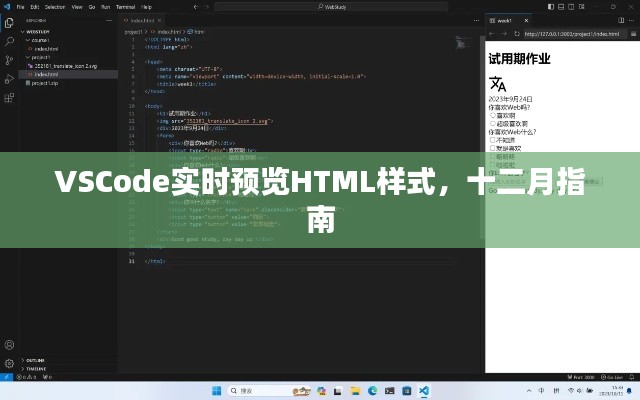Screen dimensions: 640x400
Task: Select the second radio option under 你喜欢Web吗
Action: click(493, 123)
